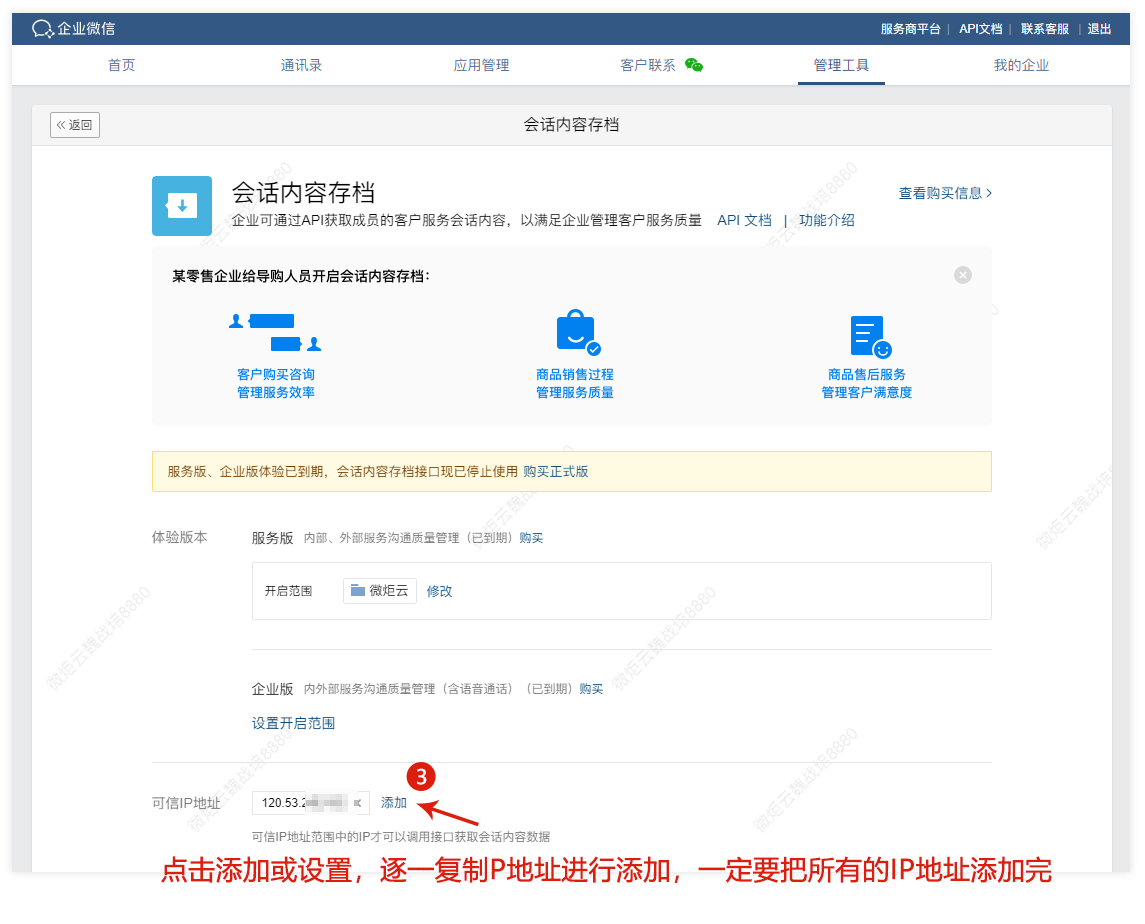Open the 首页 tab

(x=121, y=65)
